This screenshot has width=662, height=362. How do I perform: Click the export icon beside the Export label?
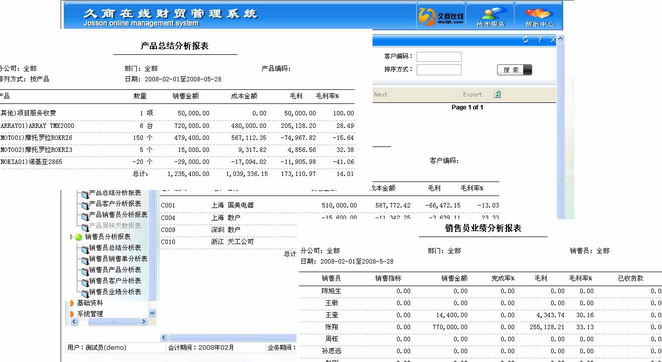(x=497, y=94)
